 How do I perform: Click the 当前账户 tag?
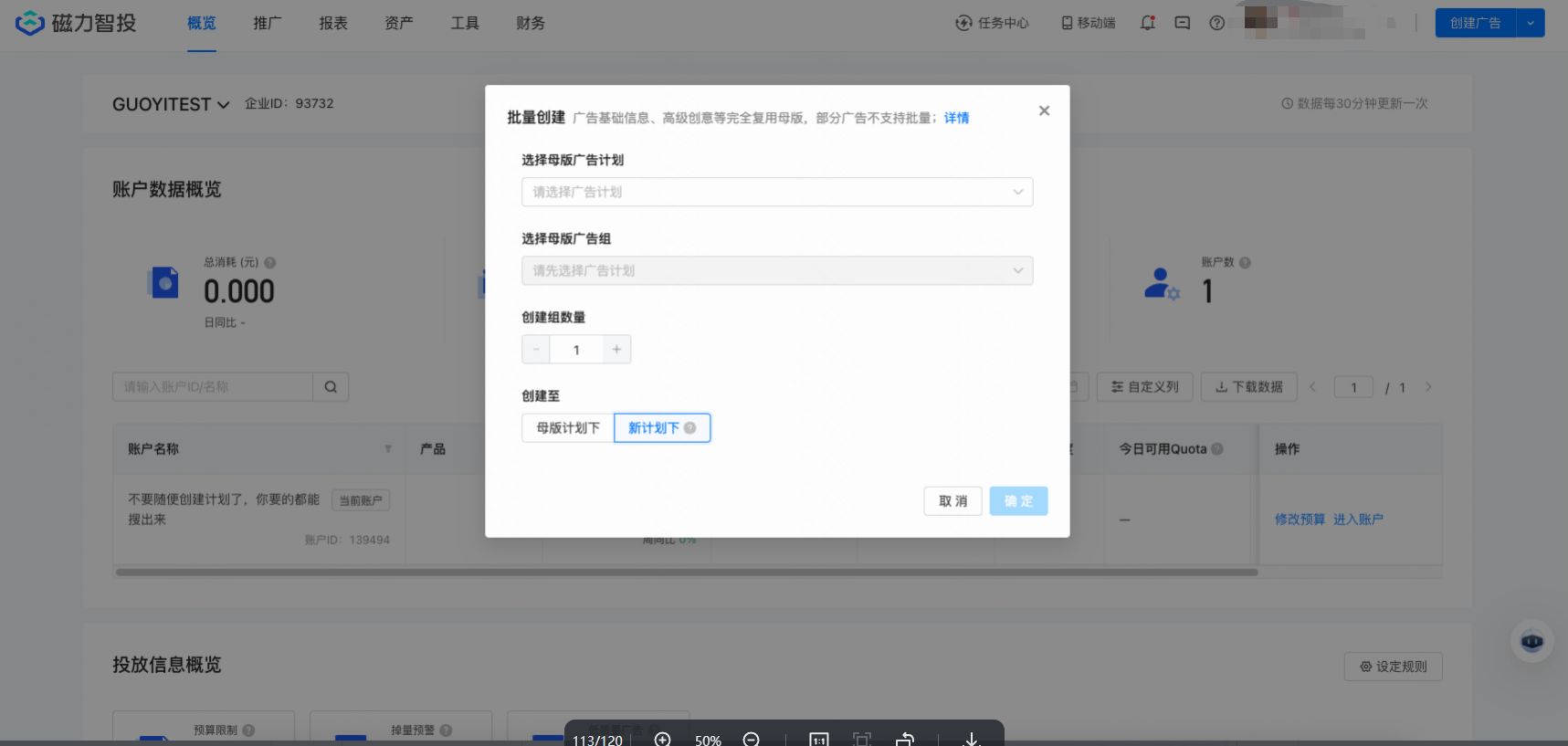click(x=361, y=500)
